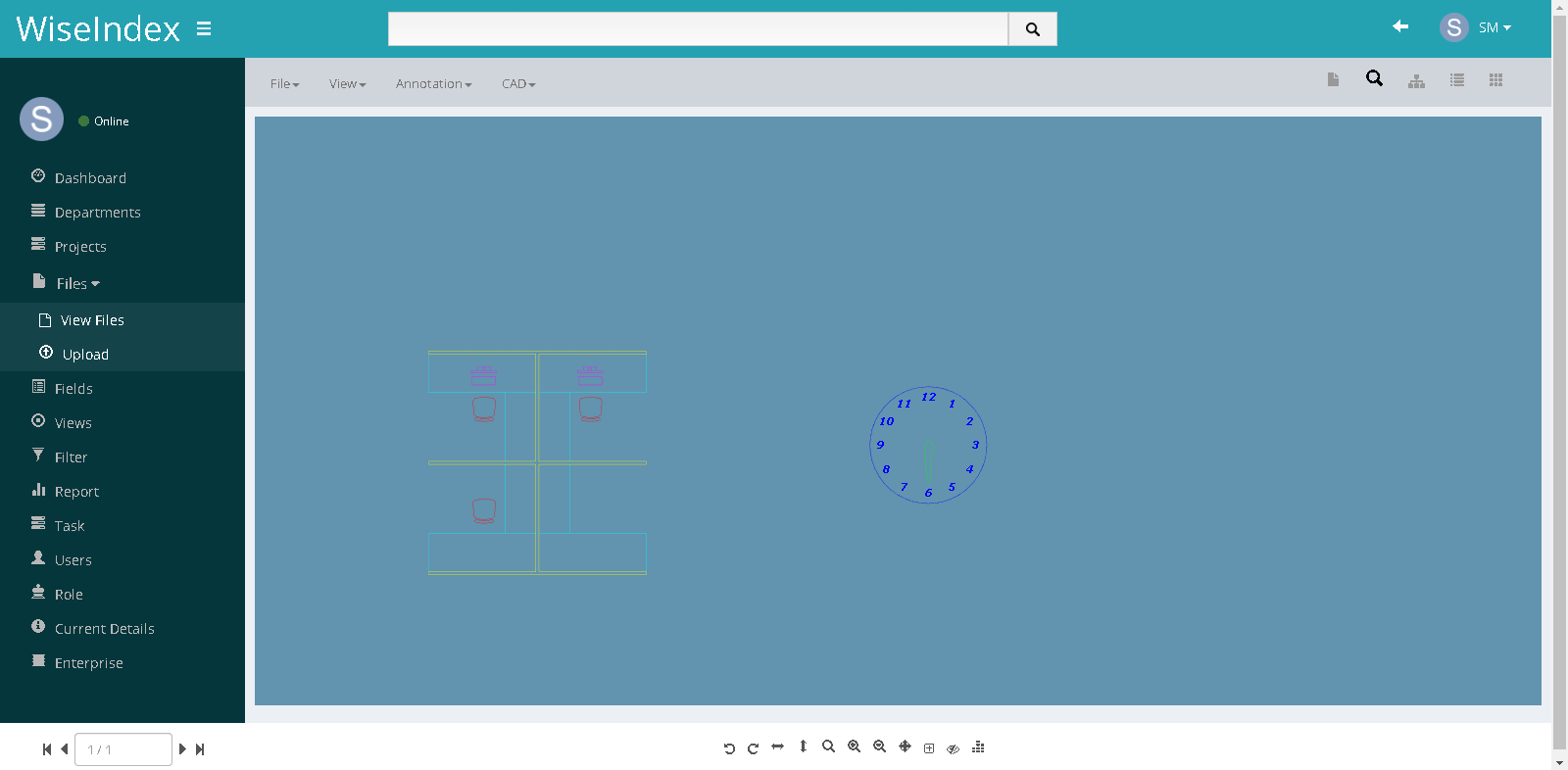Open the CAD dropdown menu
The image size is (1568, 770).
coord(518,84)
